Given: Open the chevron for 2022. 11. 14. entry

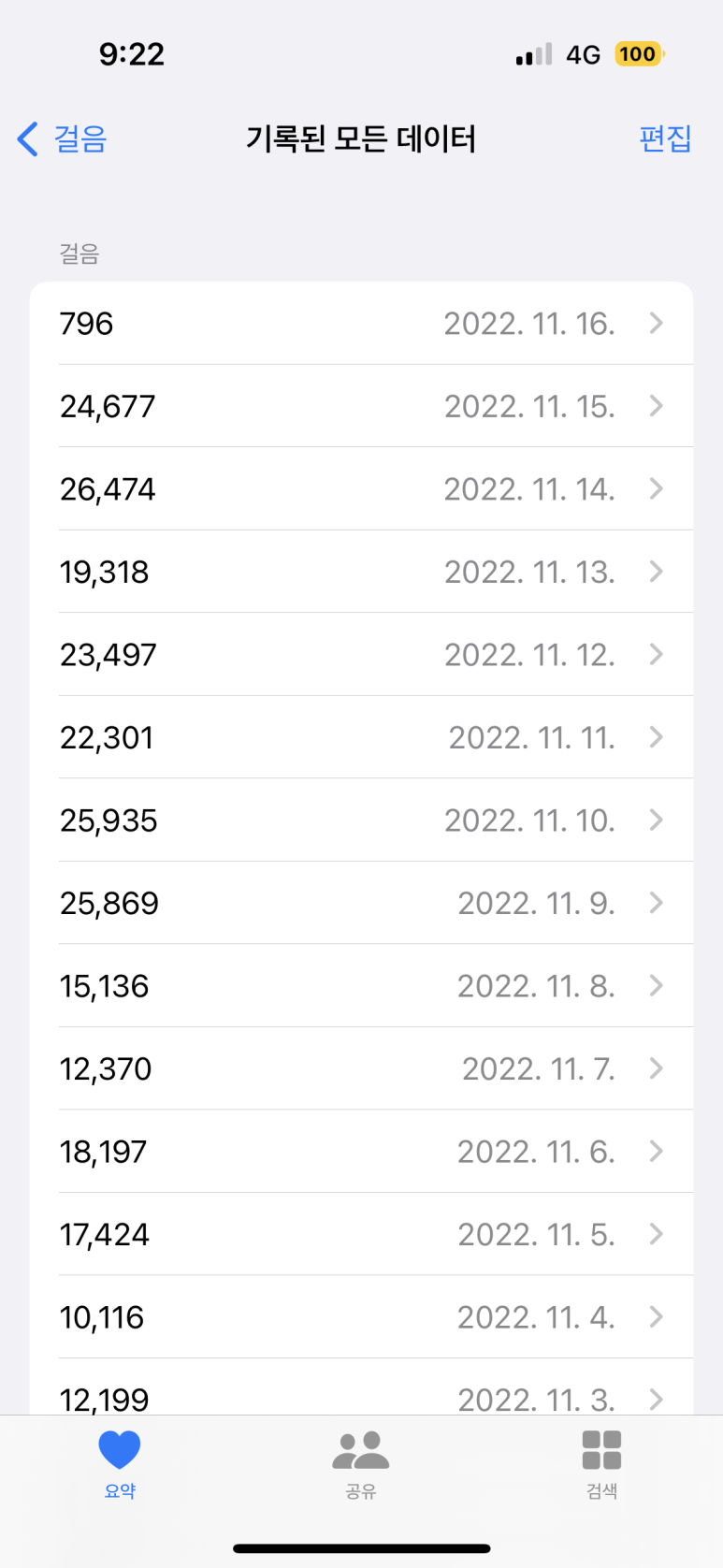Looking at the screenshot, I should (x=656, y=488).
